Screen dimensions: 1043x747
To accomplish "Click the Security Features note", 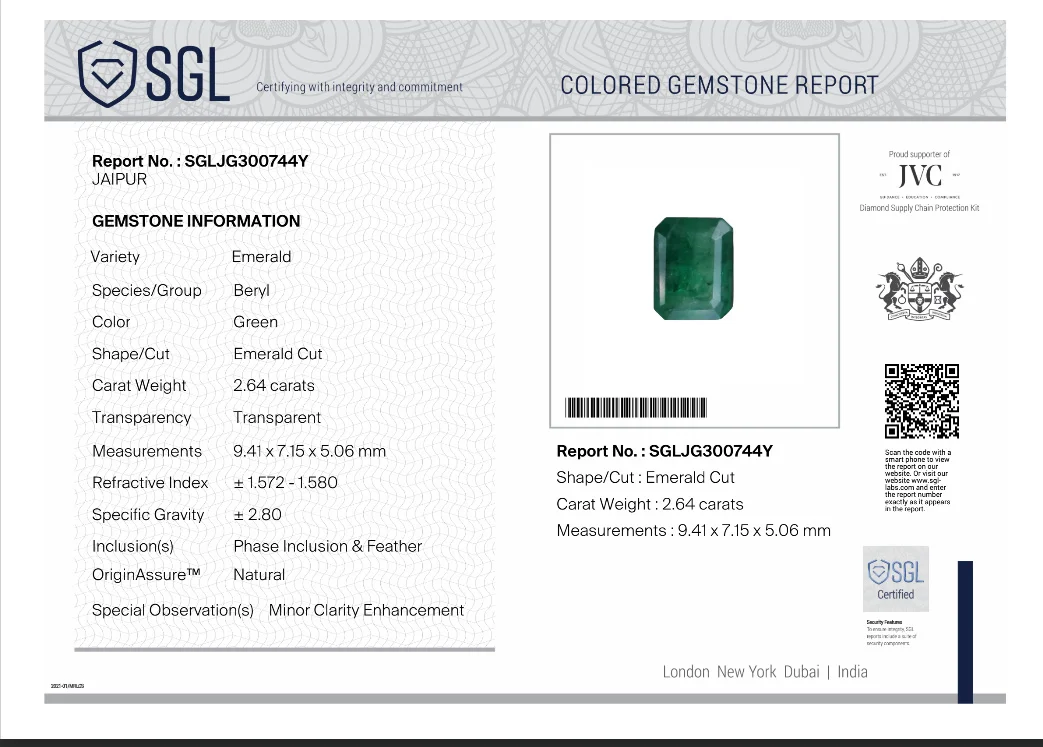I will 891,633.
